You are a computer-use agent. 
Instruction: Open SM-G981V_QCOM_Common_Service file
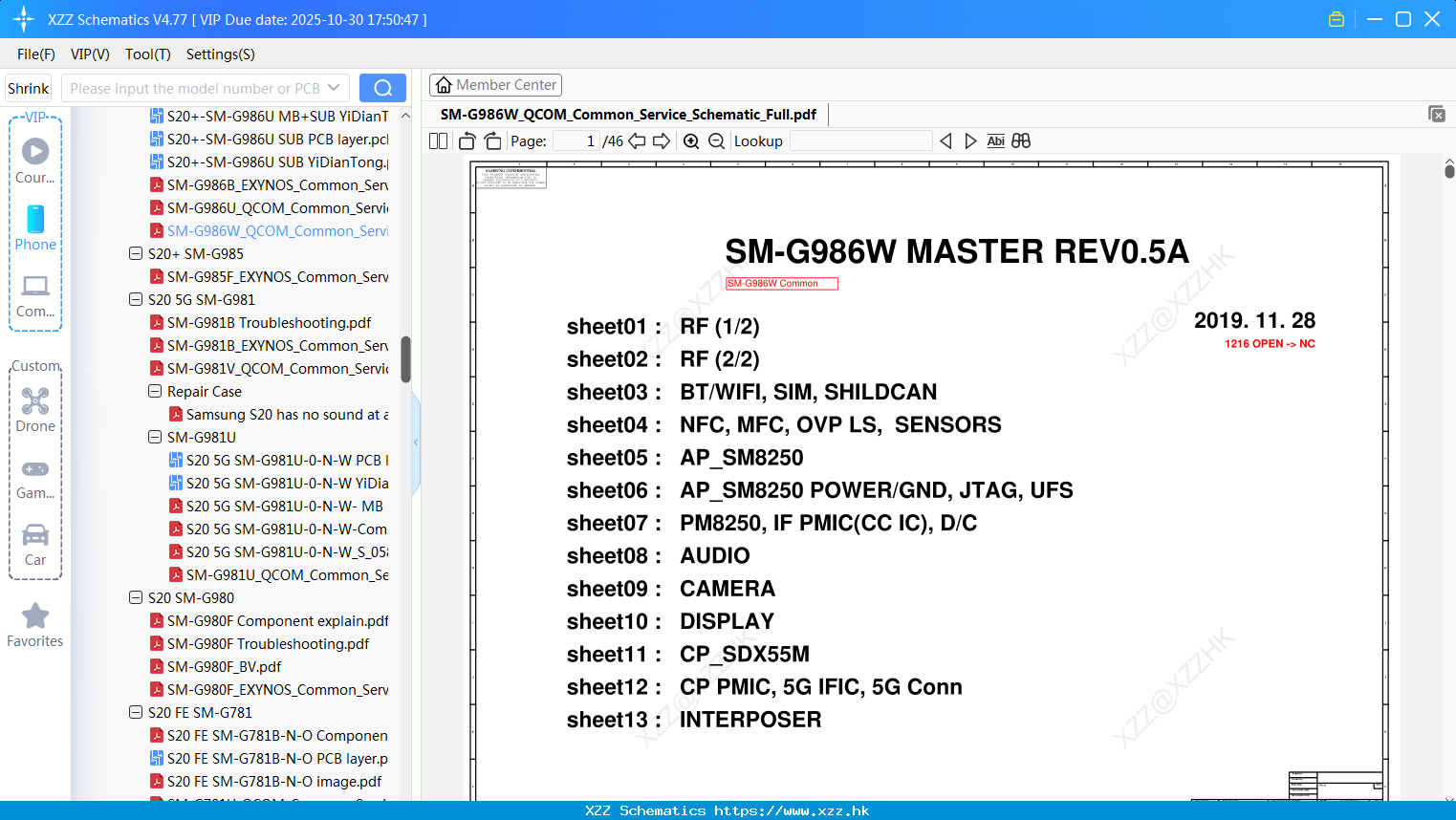270,369
